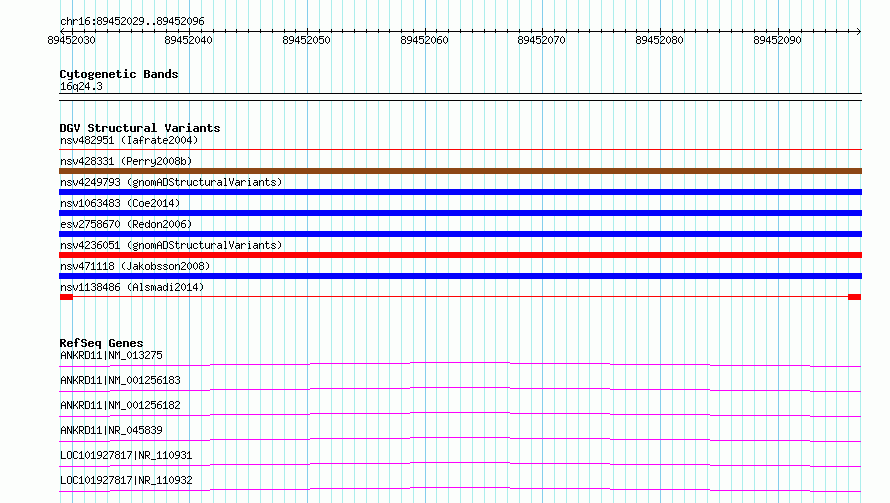
Task: Select the magenta ANKRD11|NM_001256182 intron line
Action: (460, 414)
